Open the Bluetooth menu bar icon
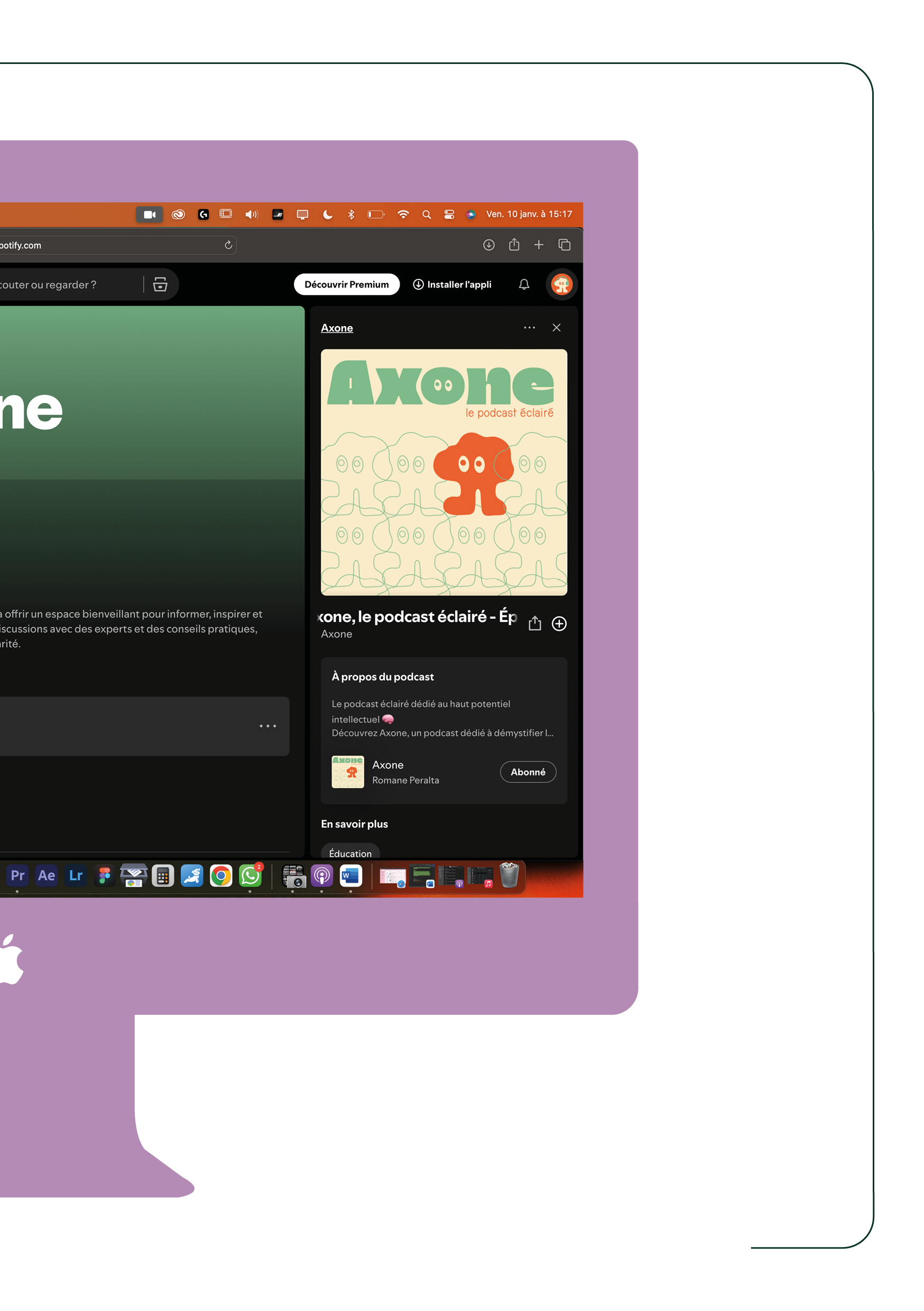924x1311 pixels. click(x=351, y=215)
